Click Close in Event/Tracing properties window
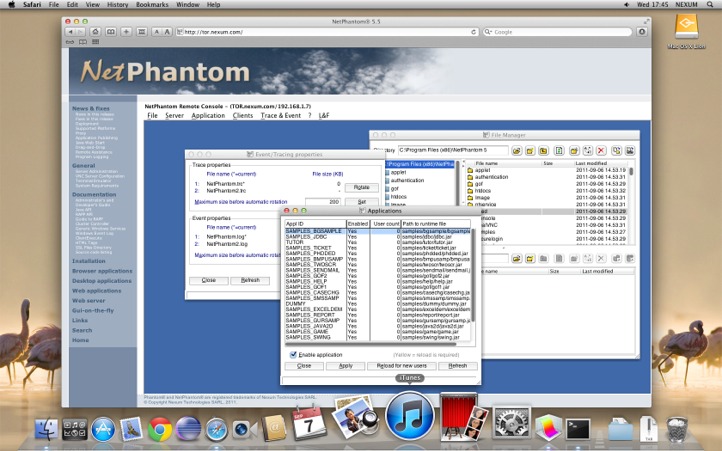Image resolution: width=722 pixels, height=451 pixels. [x=209, y=280]
